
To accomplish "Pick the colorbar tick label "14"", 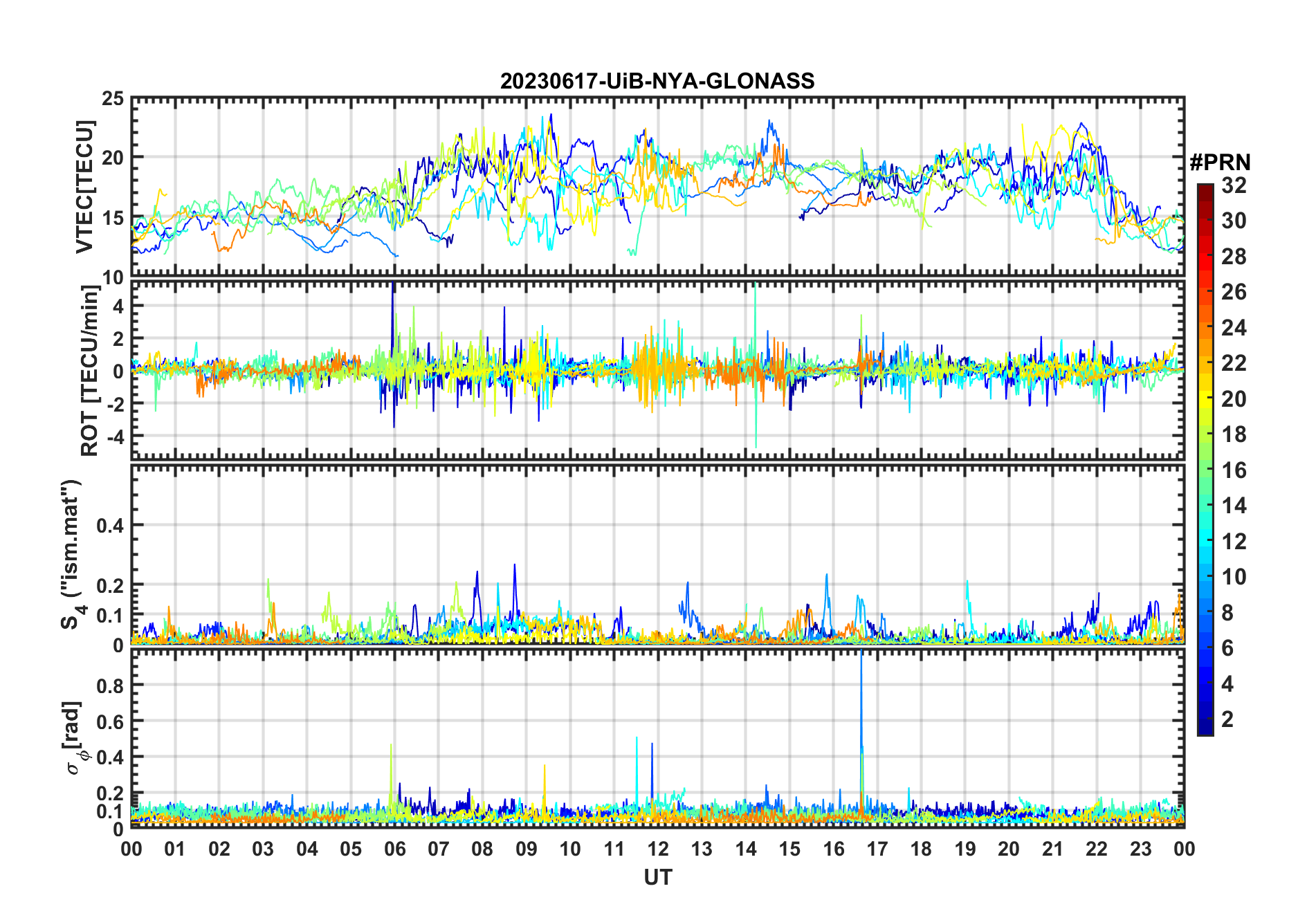I will [1234, 506].
